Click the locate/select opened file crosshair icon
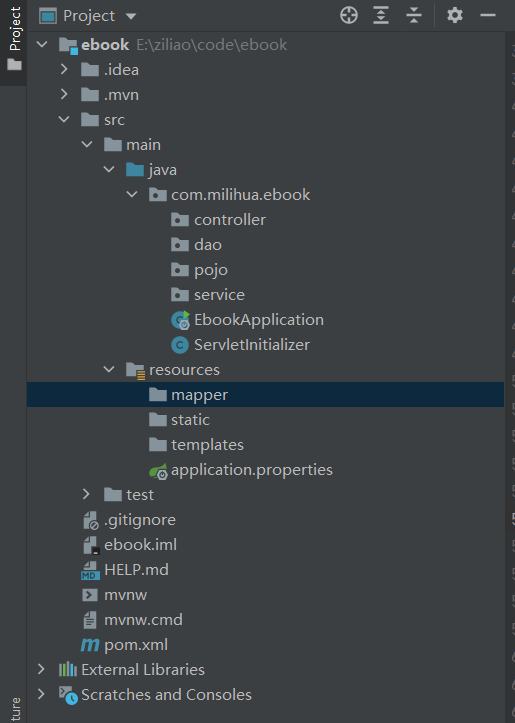This screenshot has height=723, width=515. pos(349,15)
